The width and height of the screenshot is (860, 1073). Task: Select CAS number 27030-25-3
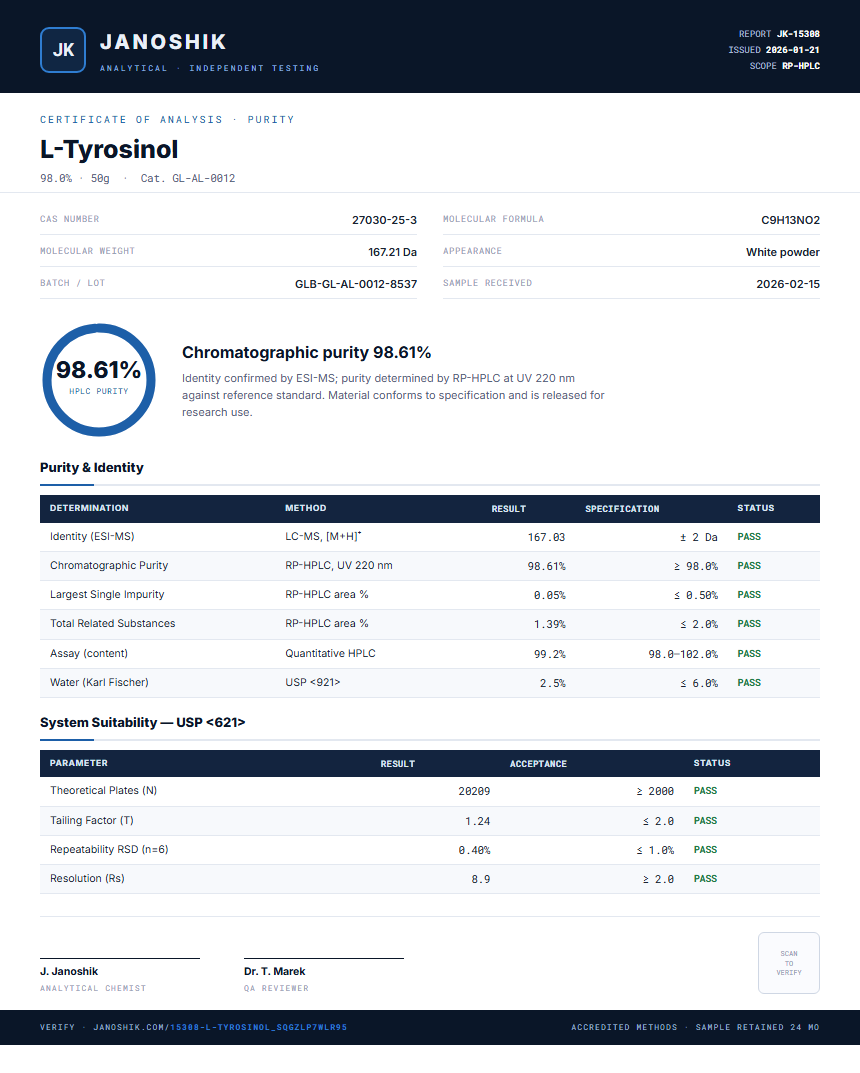click(x=385, y=220)
